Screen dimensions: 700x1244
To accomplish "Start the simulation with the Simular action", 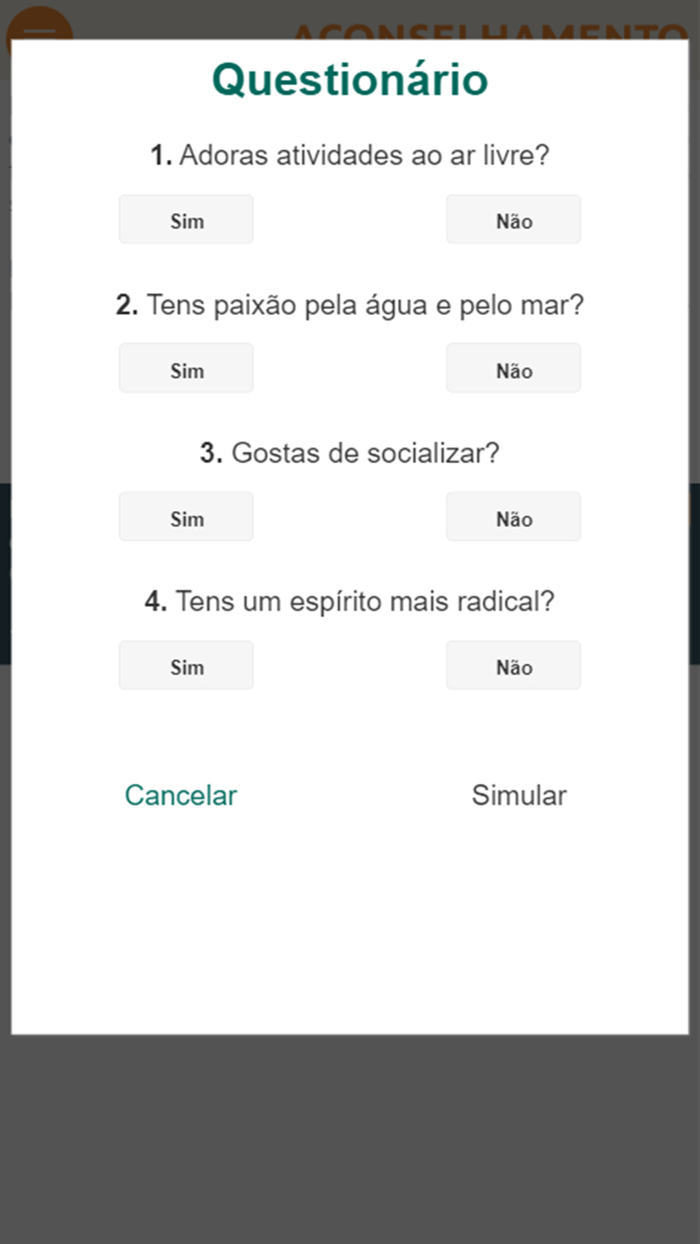I will click(x=519, y=795).
